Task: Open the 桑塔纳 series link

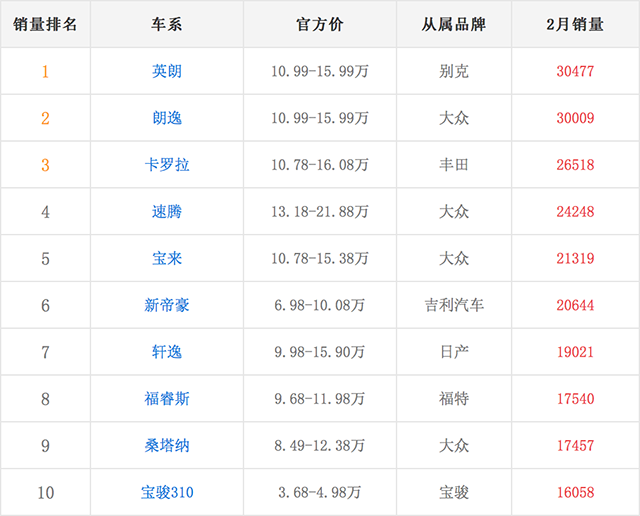Action: coord(167,445)
